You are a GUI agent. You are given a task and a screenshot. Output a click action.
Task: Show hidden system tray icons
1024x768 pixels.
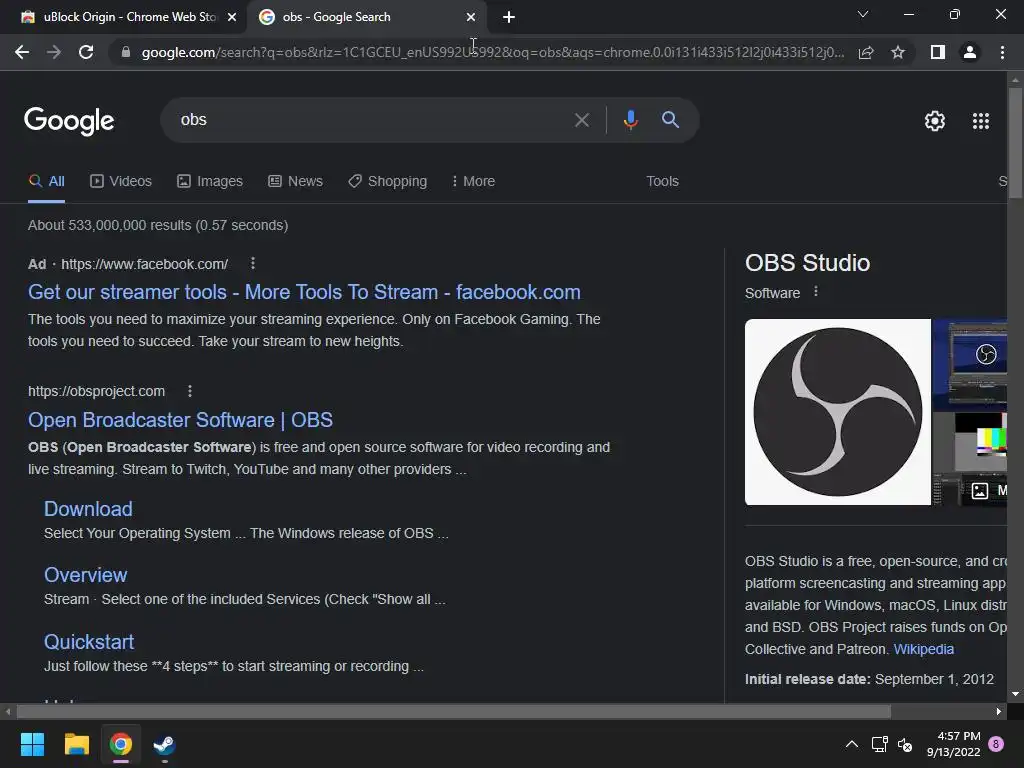852,744
